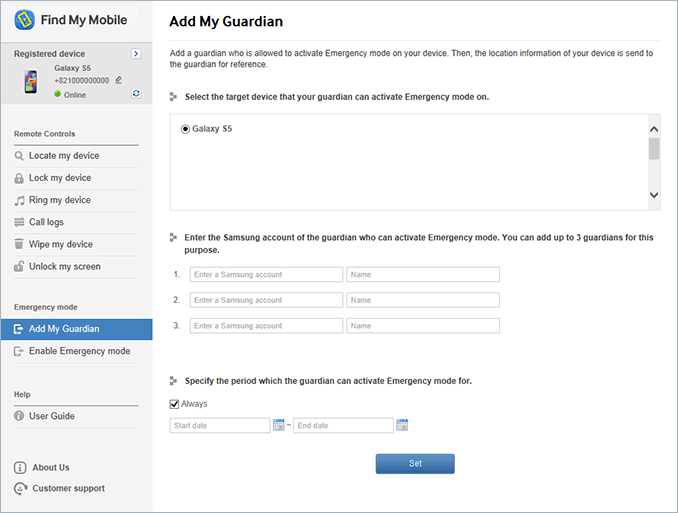The height and width of the screenshot is (513, 678).
Task: Open Customer support link
Action: pos(68,488)
